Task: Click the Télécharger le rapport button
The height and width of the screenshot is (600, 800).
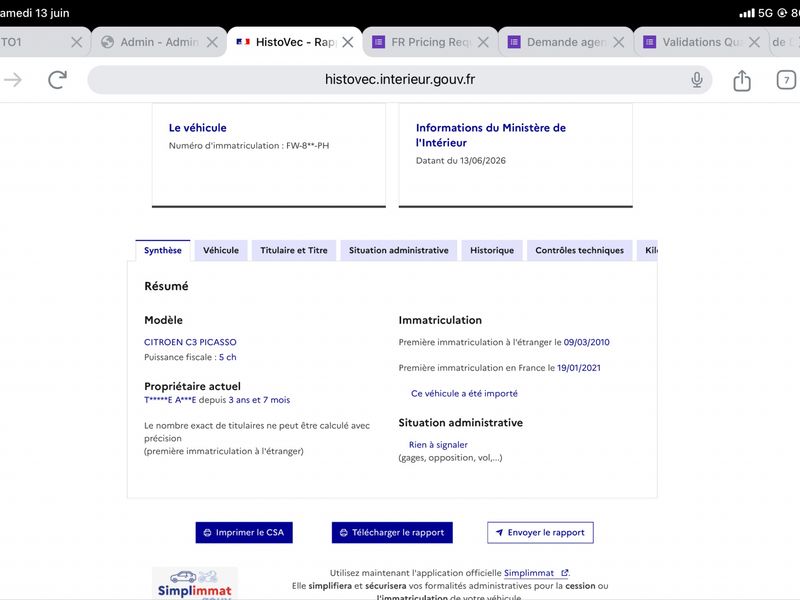Action: pyautogui.click(x=392, y=533)
